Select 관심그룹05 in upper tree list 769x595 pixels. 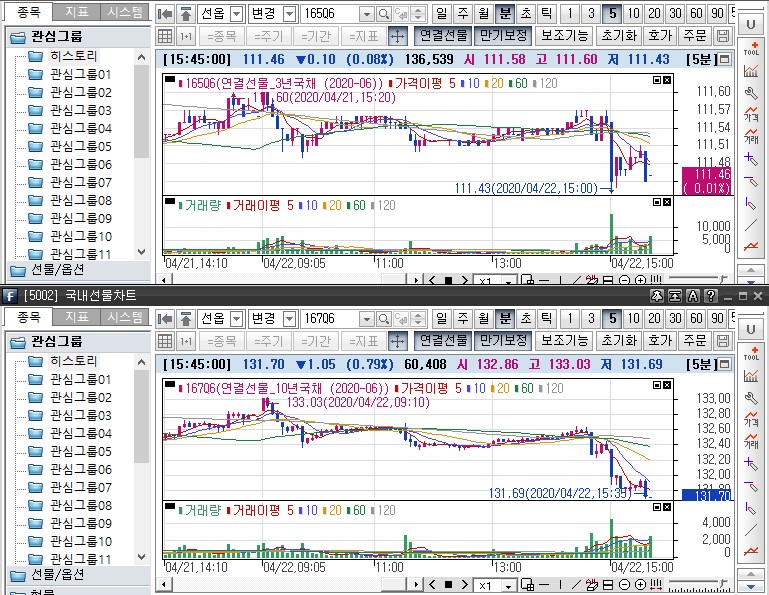point(80,146)
